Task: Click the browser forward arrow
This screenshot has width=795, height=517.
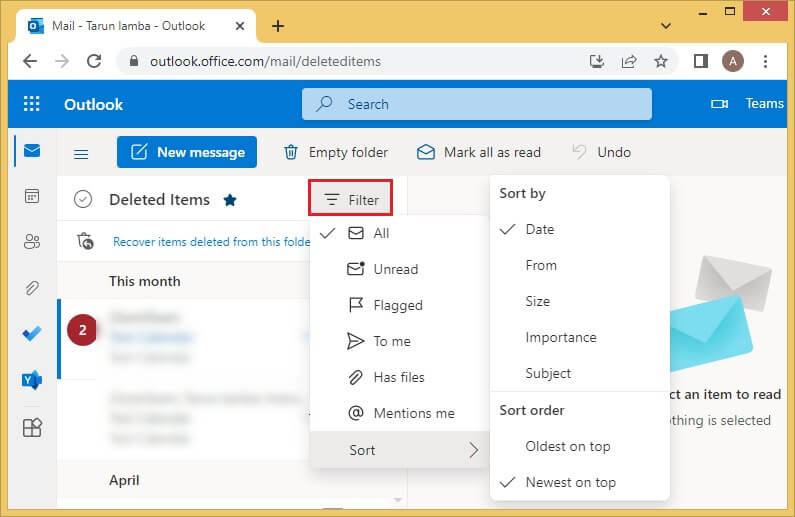Action: click(62, 61)
